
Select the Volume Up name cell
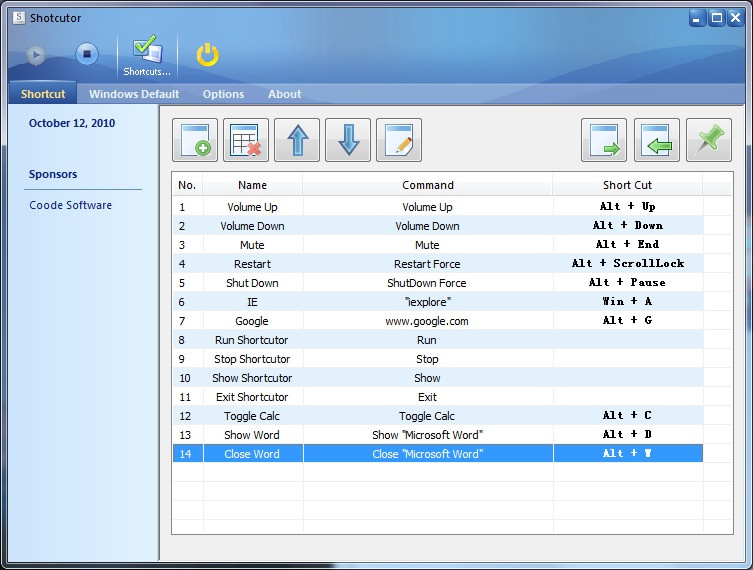tap(253, 207)
